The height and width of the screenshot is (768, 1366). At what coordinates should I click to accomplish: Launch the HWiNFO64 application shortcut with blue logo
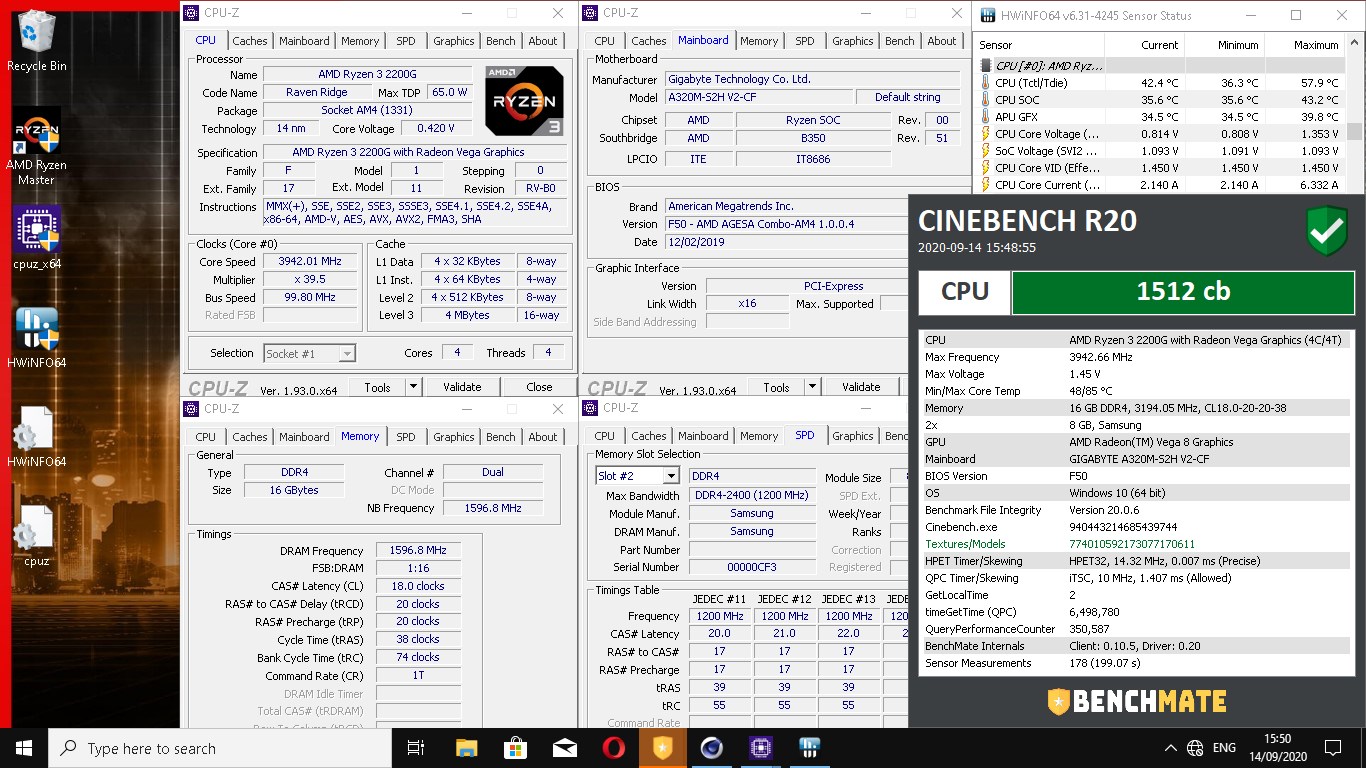click(37, 336)
